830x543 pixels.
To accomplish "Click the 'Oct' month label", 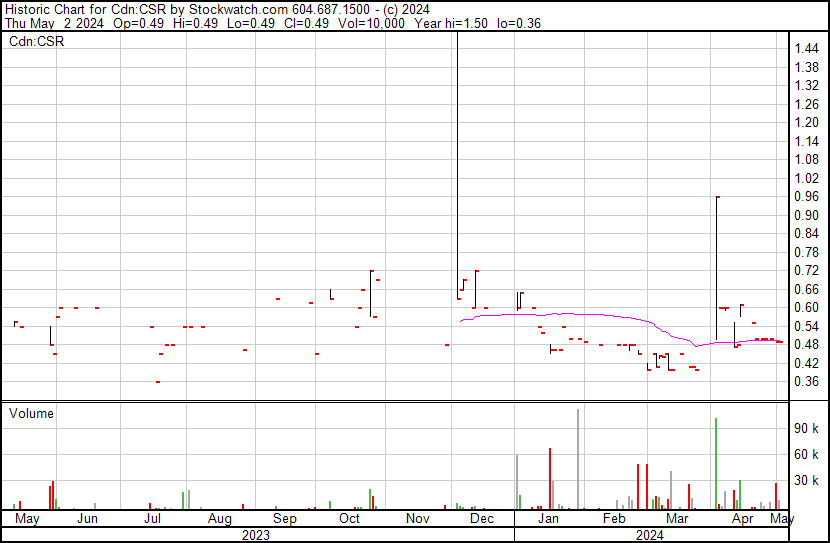I will pyautogui.click(x=349, y=519).
